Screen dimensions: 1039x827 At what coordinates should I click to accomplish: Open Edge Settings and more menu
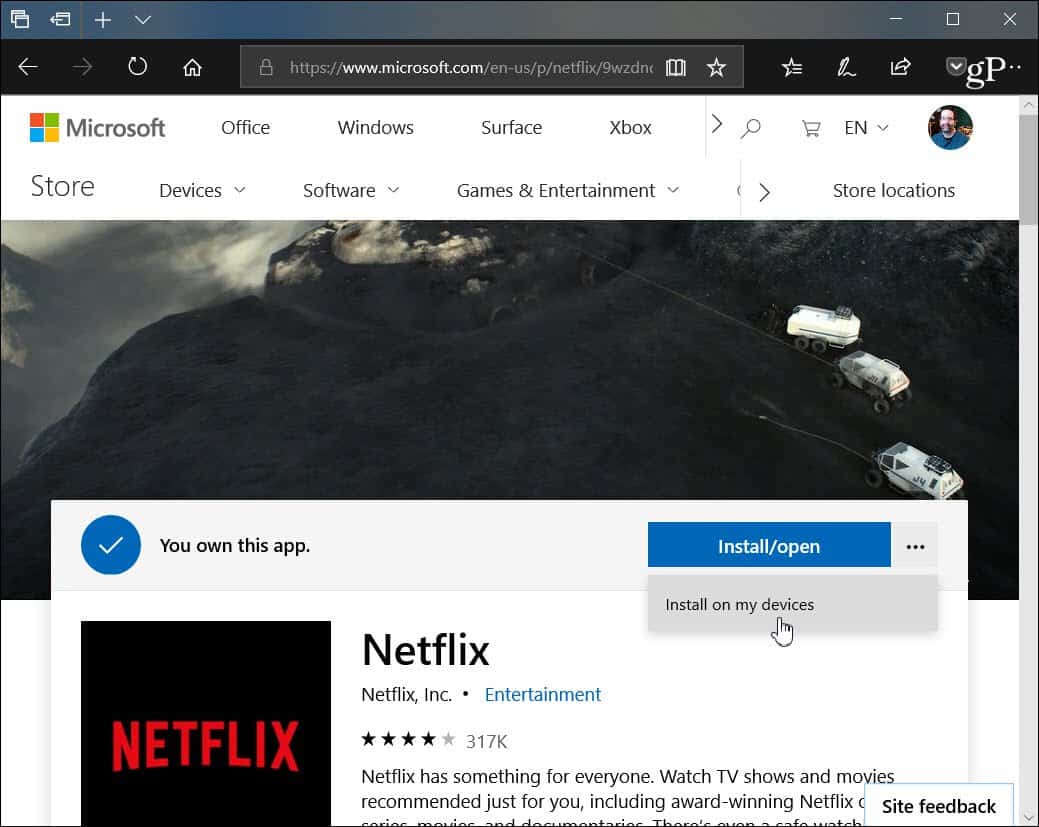[x=1014, y=67]
